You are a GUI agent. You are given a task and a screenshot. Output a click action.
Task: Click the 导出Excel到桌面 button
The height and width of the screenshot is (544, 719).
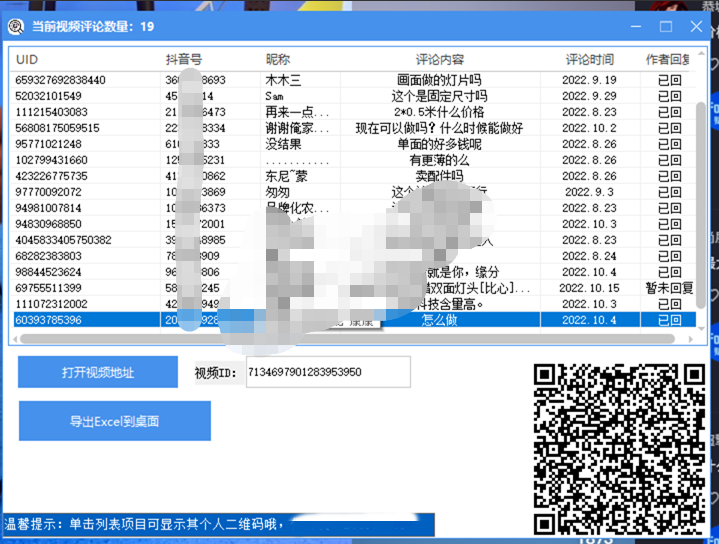pyautogui.click(x=114, y=422)
